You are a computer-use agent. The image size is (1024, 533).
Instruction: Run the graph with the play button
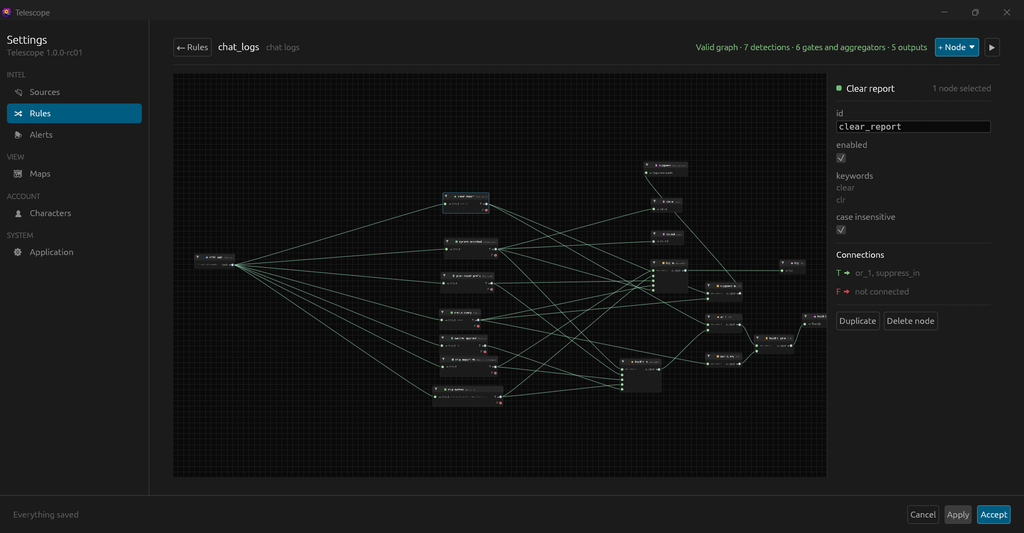(x=992, y=47)
